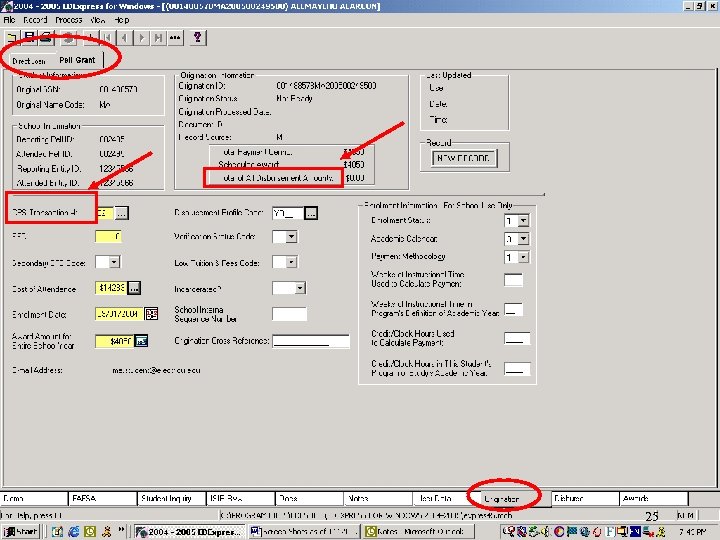The image size is (720, 540).
Task: Click the Award Amount for Entire School Year field
Action: 114,341
